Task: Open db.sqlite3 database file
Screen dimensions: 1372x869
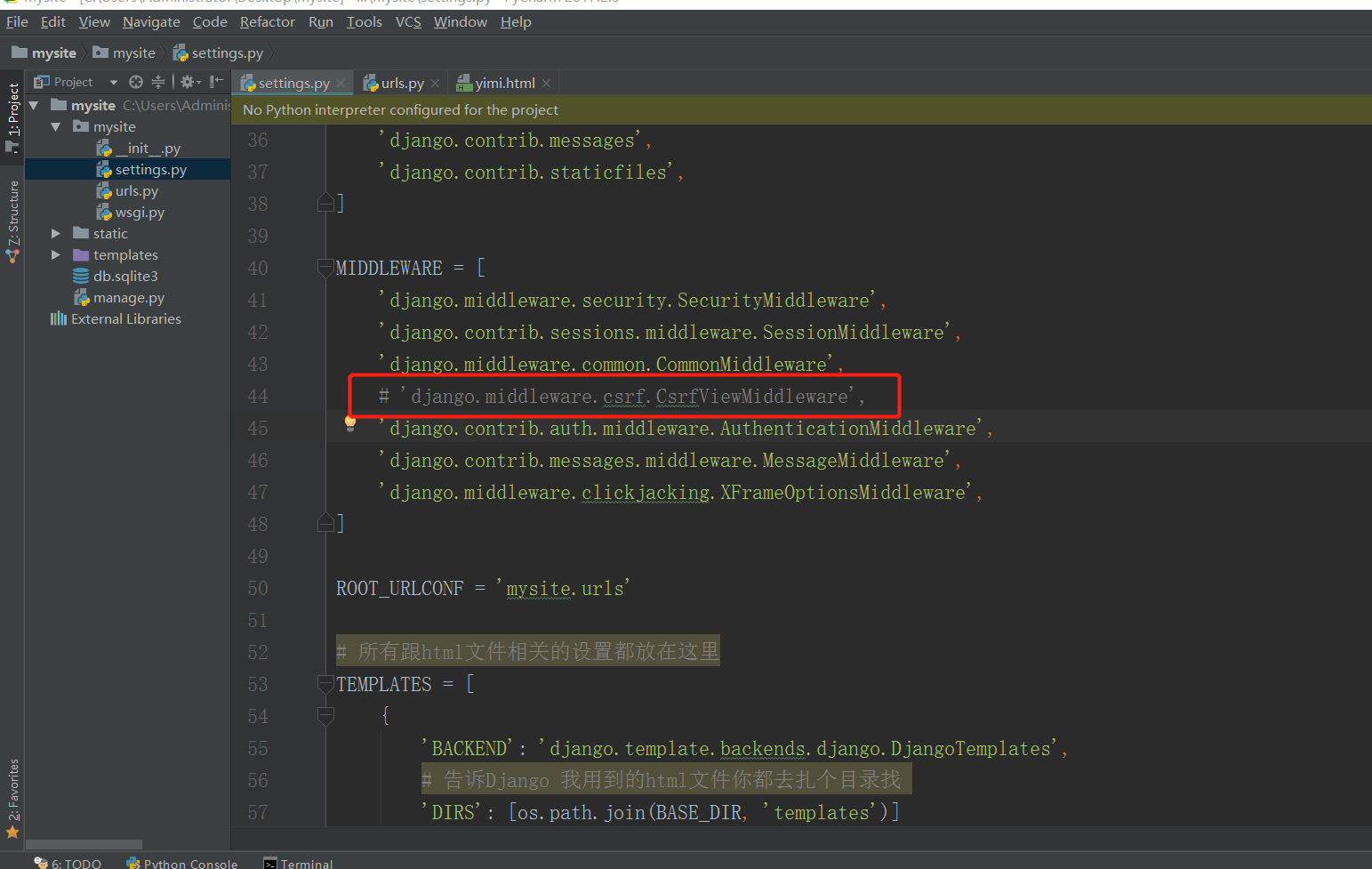Action: (x=124, y=277)
